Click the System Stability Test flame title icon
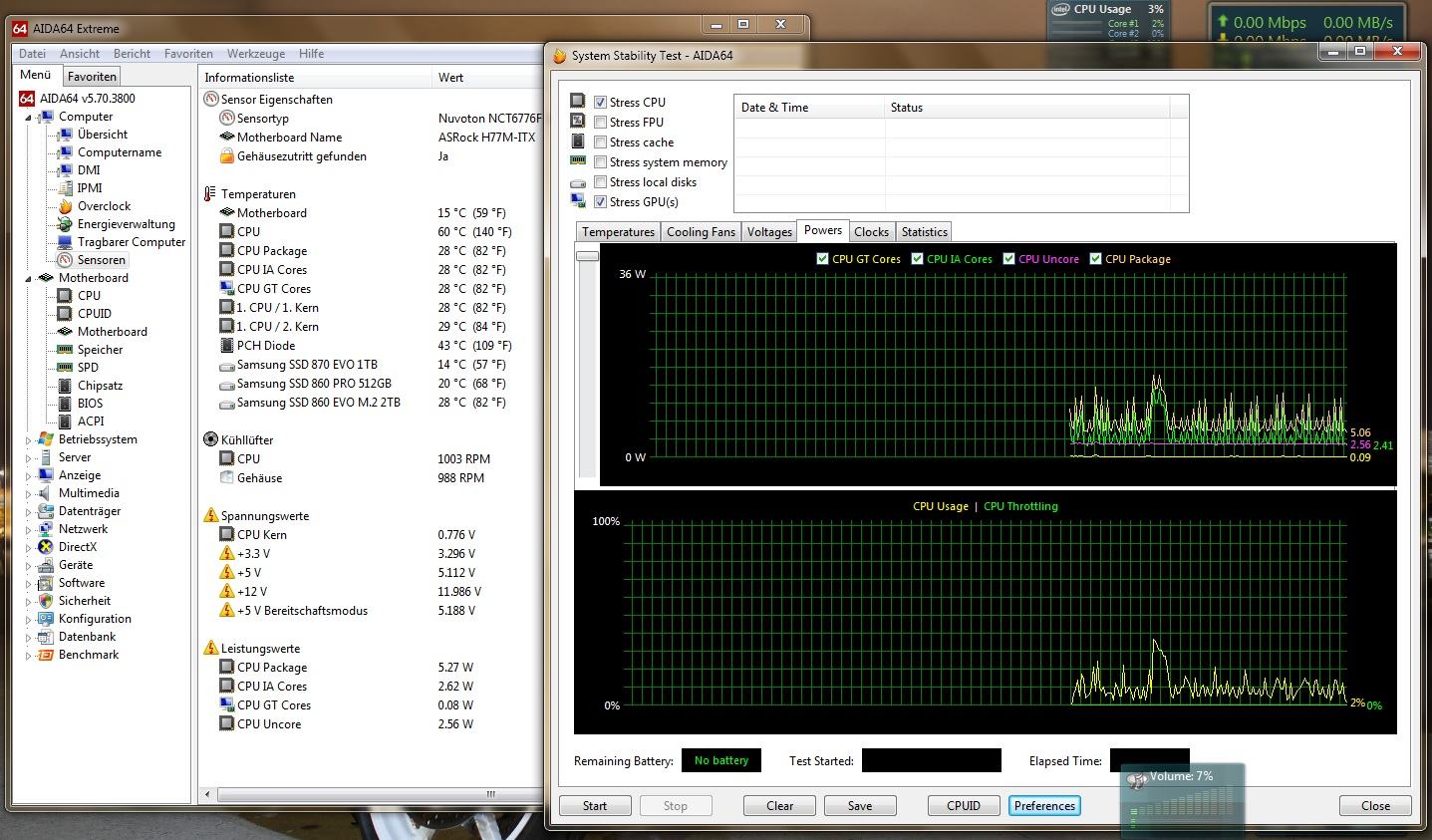The image size is (1432, 840). (560, 56)
